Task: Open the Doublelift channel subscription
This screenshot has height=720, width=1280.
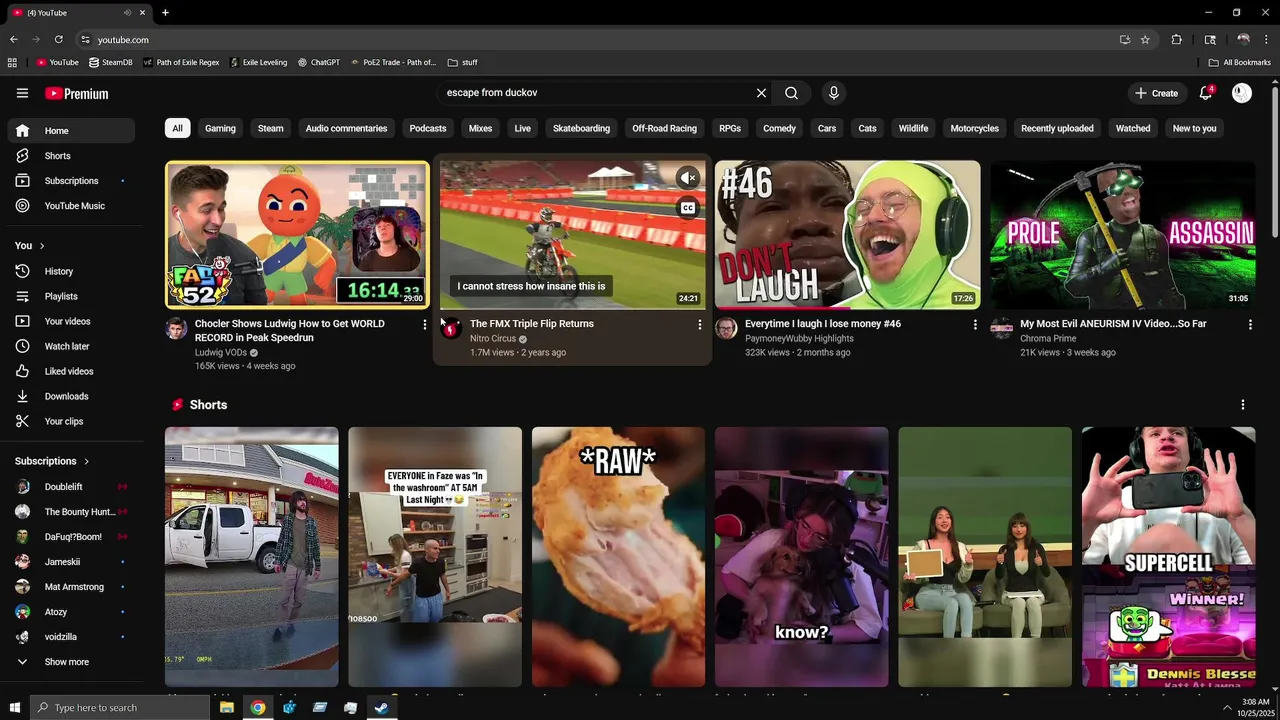Action: (x=71, y=487)
